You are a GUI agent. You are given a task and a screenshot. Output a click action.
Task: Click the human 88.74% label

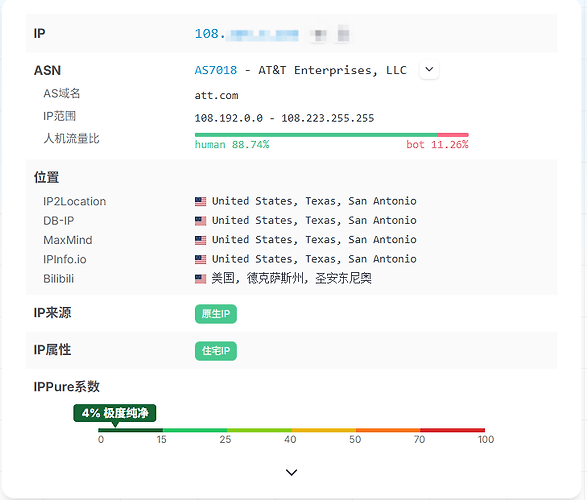pyautogui.click(x=232, y=144)
